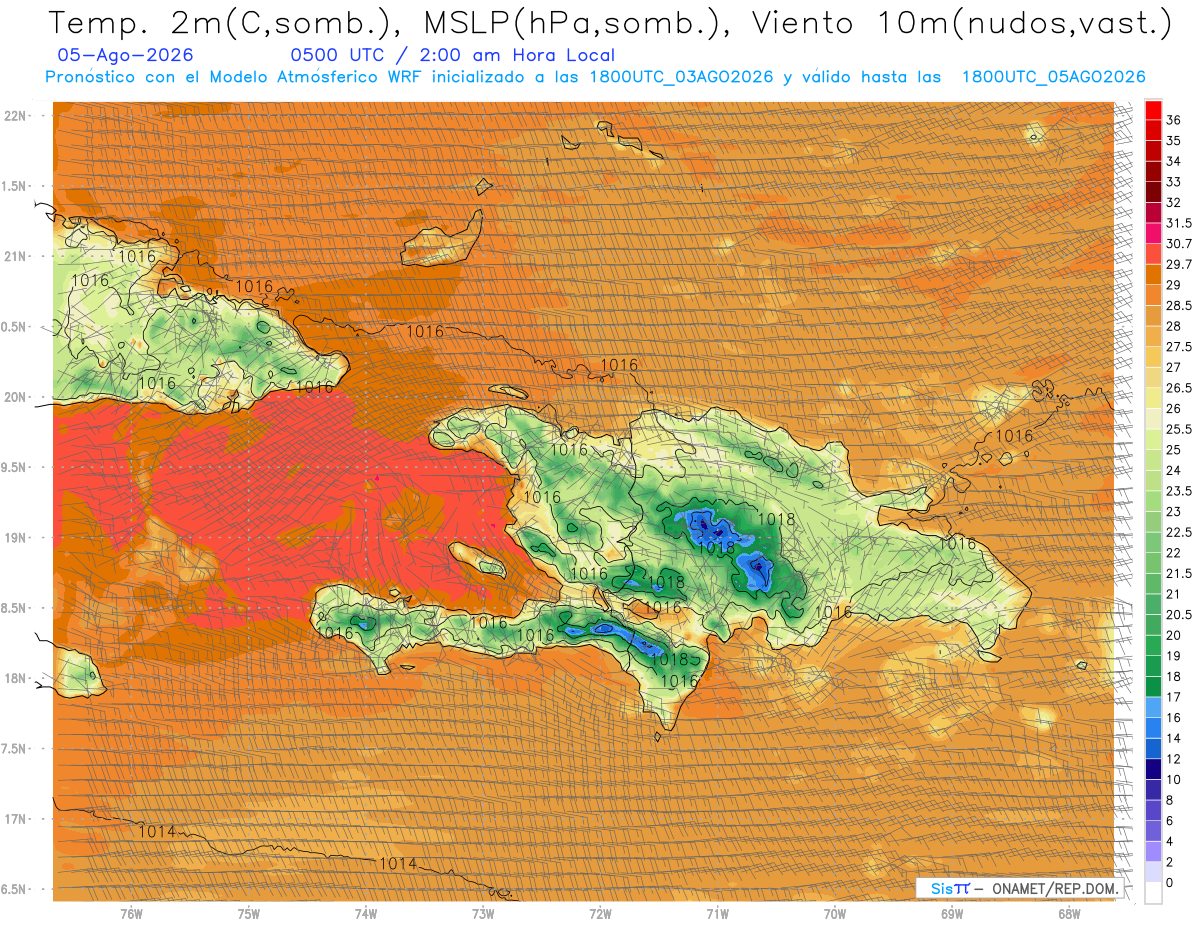Click the 22.5 value on the color scale

tap(1179, 532)
